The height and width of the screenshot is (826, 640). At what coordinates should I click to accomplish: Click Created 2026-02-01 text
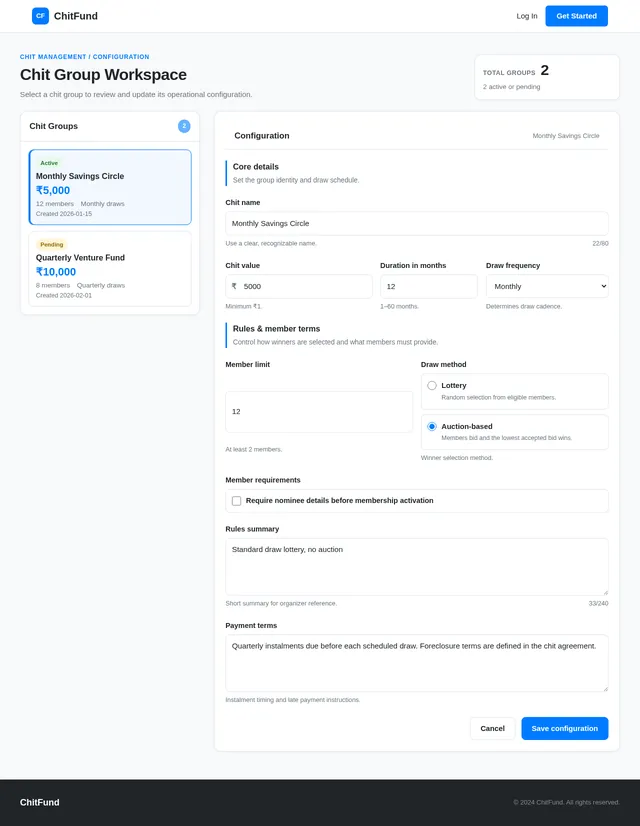64,296
